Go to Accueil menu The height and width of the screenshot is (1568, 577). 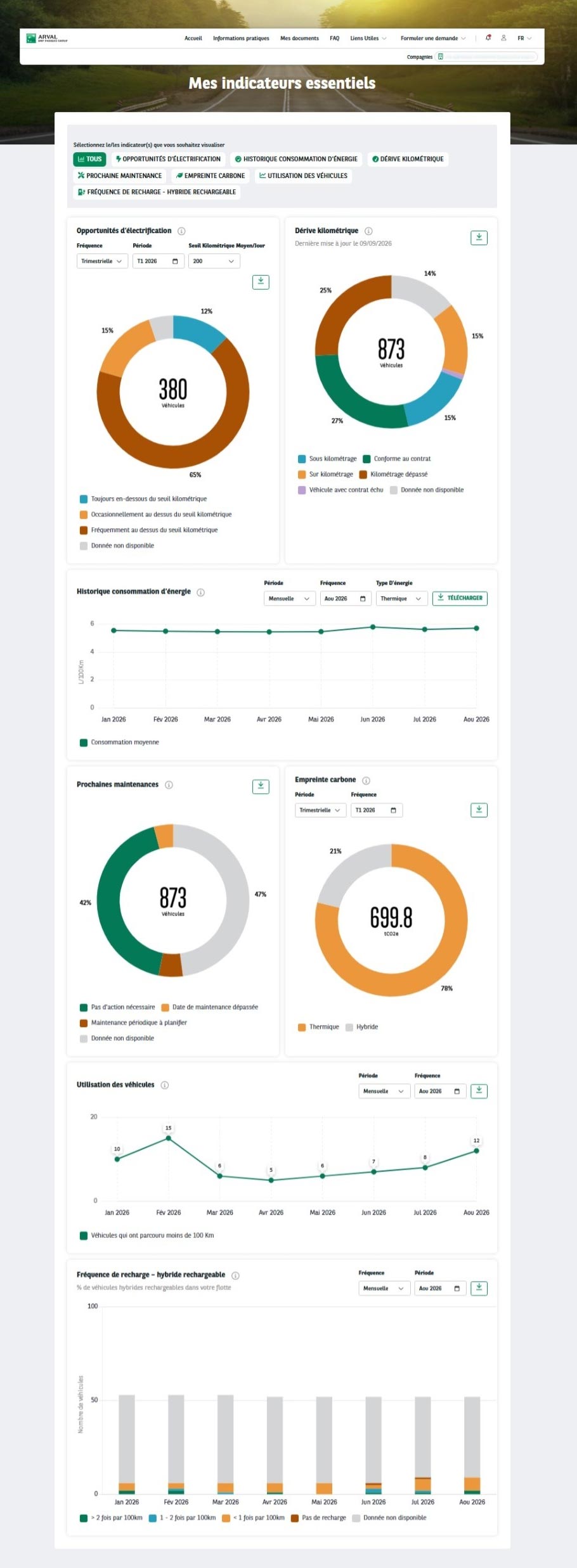[x=193, y=38]
